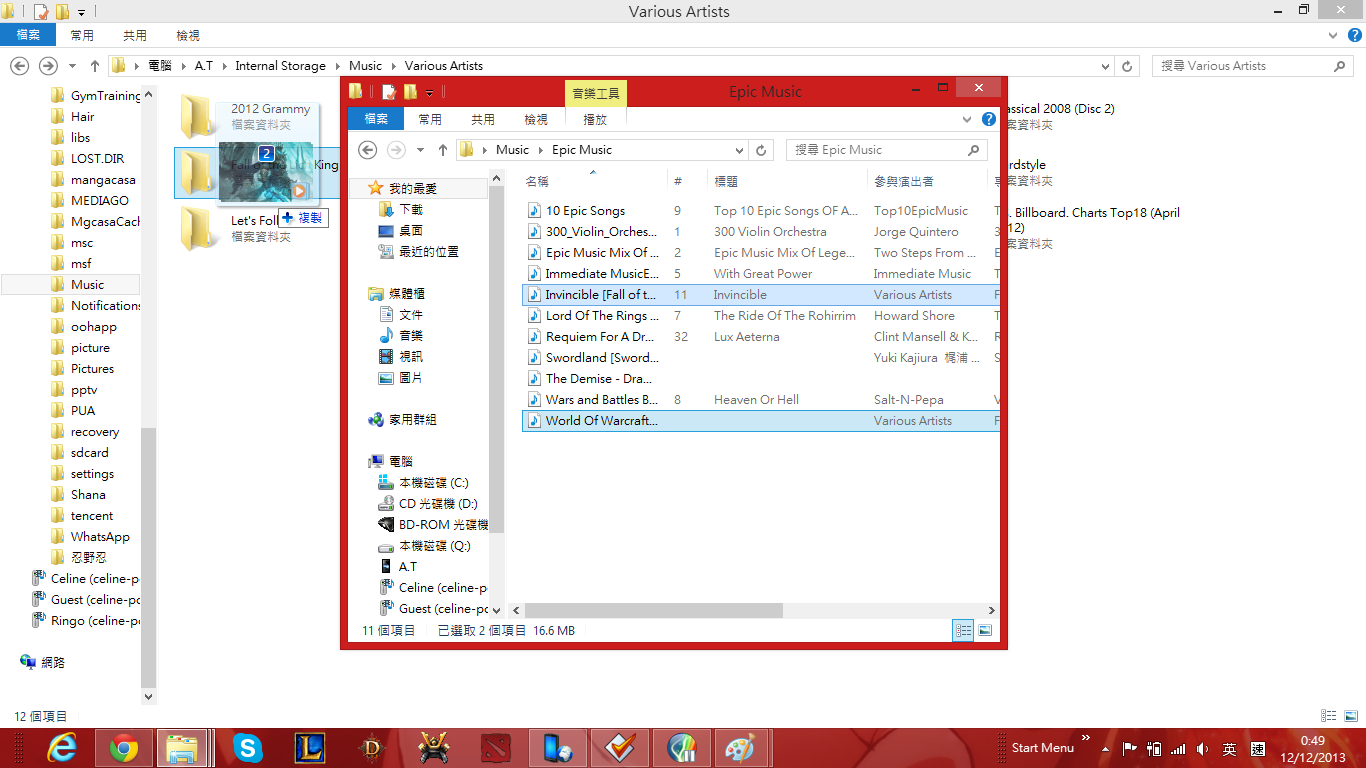Screen dimensions: 1366x768
Task: Select 2012 Grammy folder in Various Artists
Action: point(247,117)
